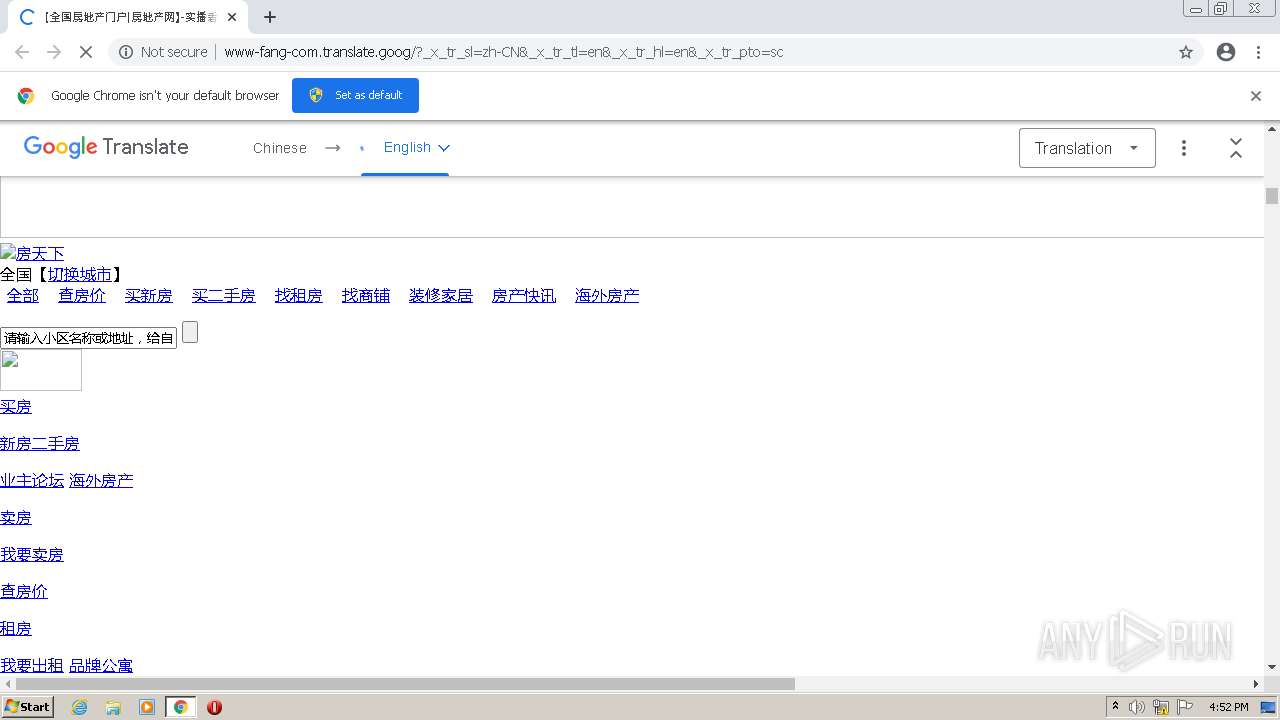Click the broken image placeholder thumbnail
1280x720 pixels.
(x=41, y=370)
